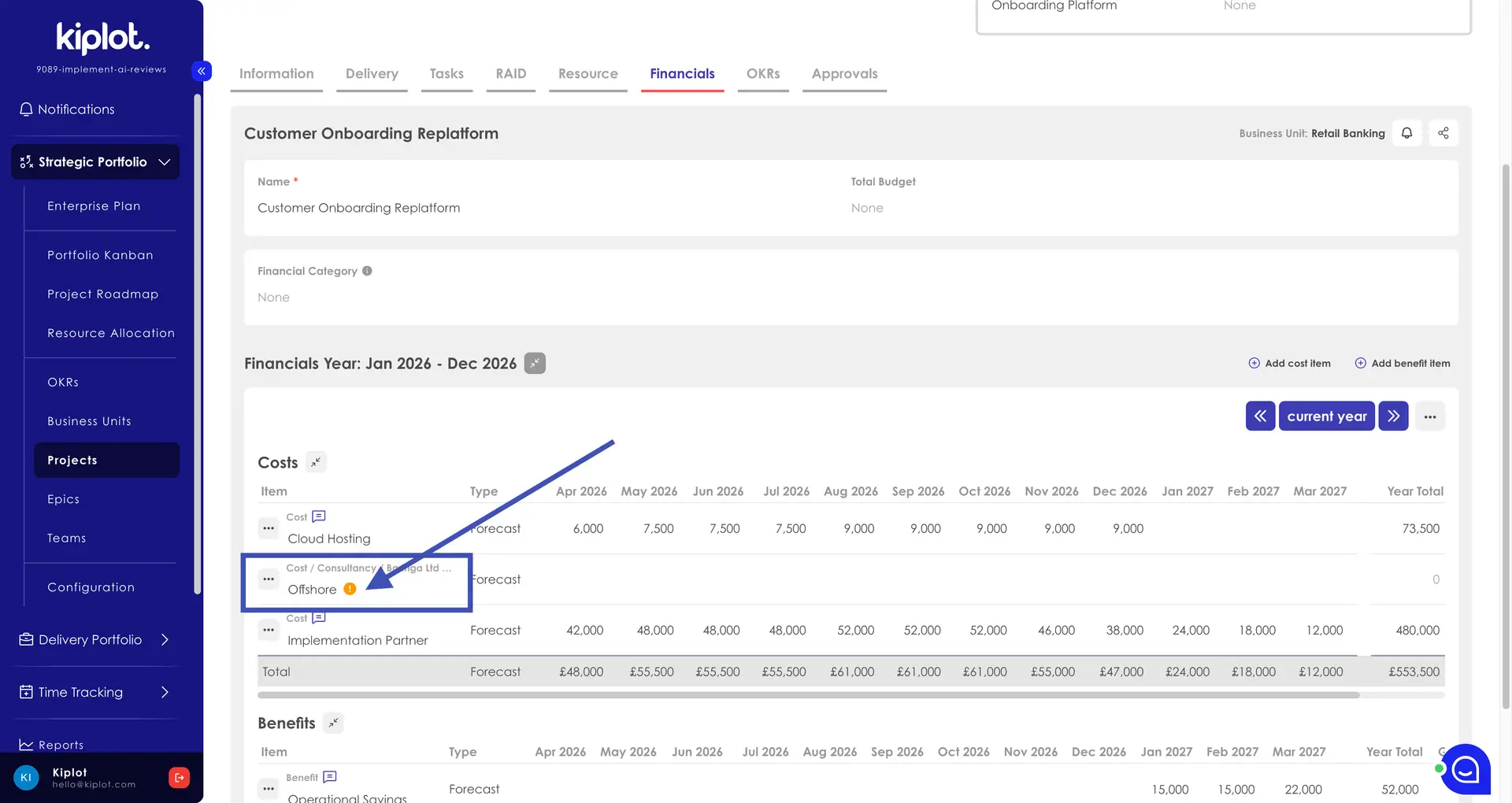Open the Operational Savings row options menu
Viewport: 1512px width, 803px height.
269,788
